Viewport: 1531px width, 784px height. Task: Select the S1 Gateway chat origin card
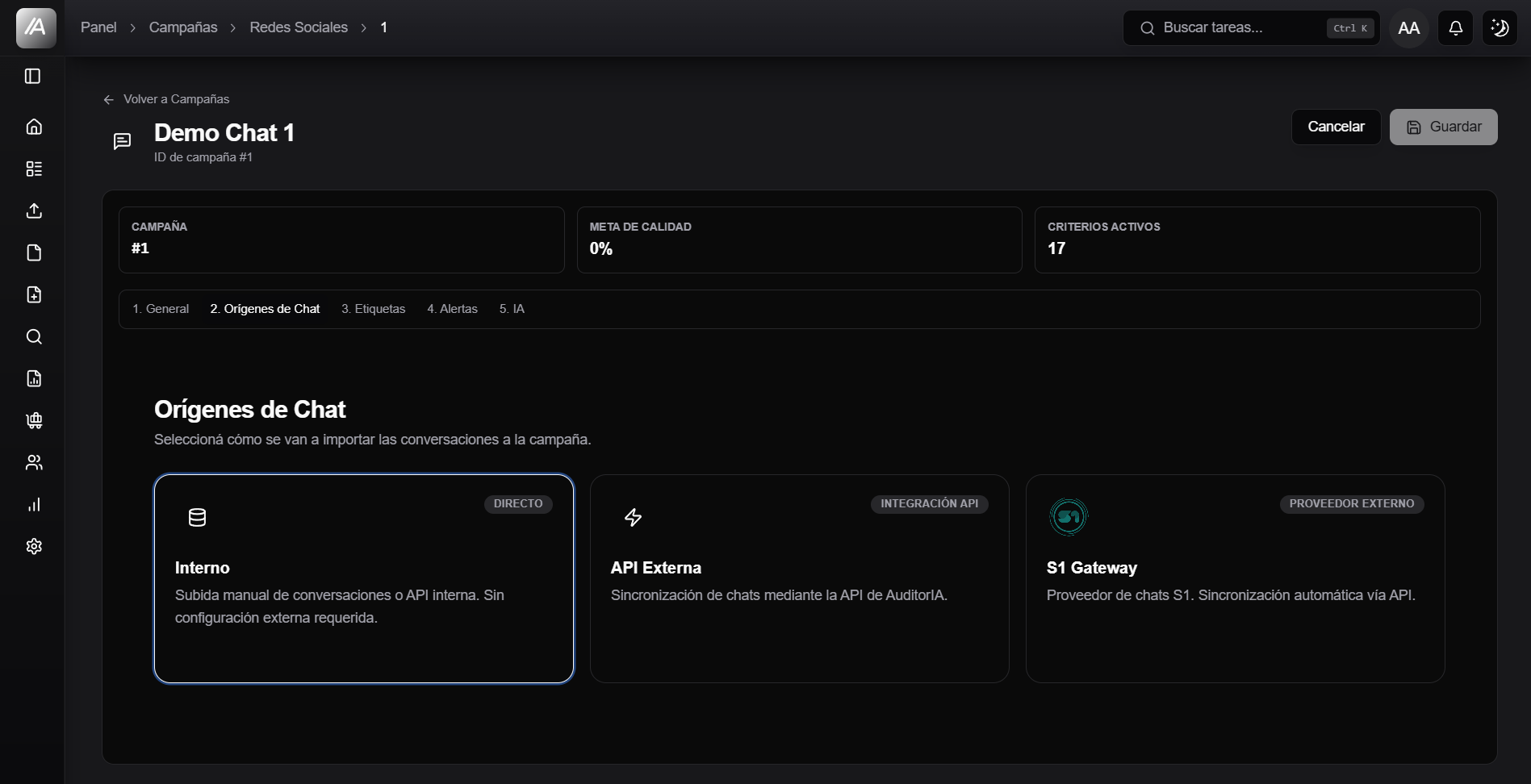click(x=1236, y=578)
